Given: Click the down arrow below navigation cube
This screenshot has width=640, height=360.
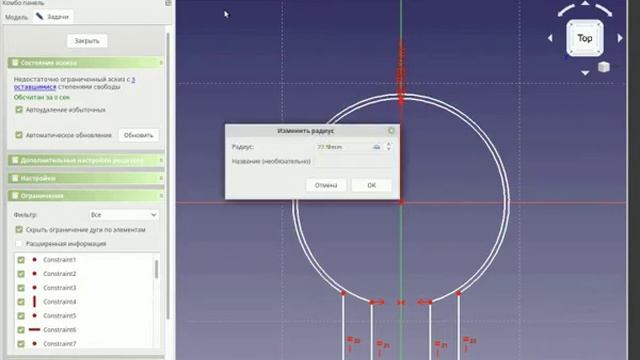Looking at the screenshot, I should pyautogui.click(x=585, y=73).
